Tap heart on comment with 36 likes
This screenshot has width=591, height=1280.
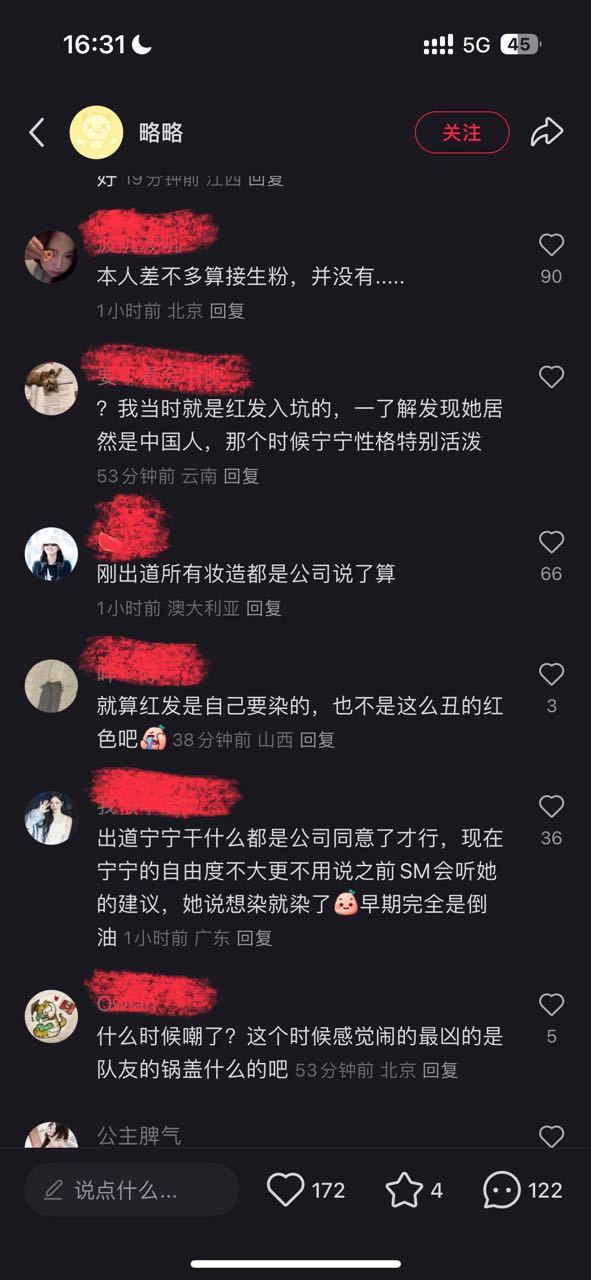(551, 806)
